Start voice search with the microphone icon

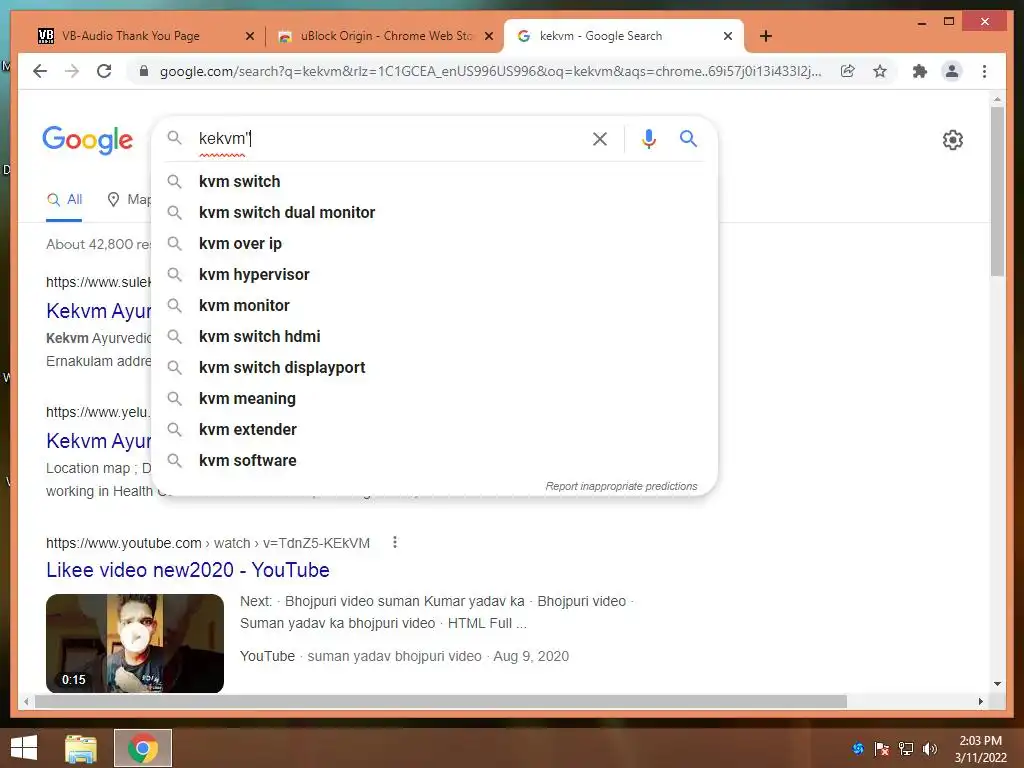point(648,138)
